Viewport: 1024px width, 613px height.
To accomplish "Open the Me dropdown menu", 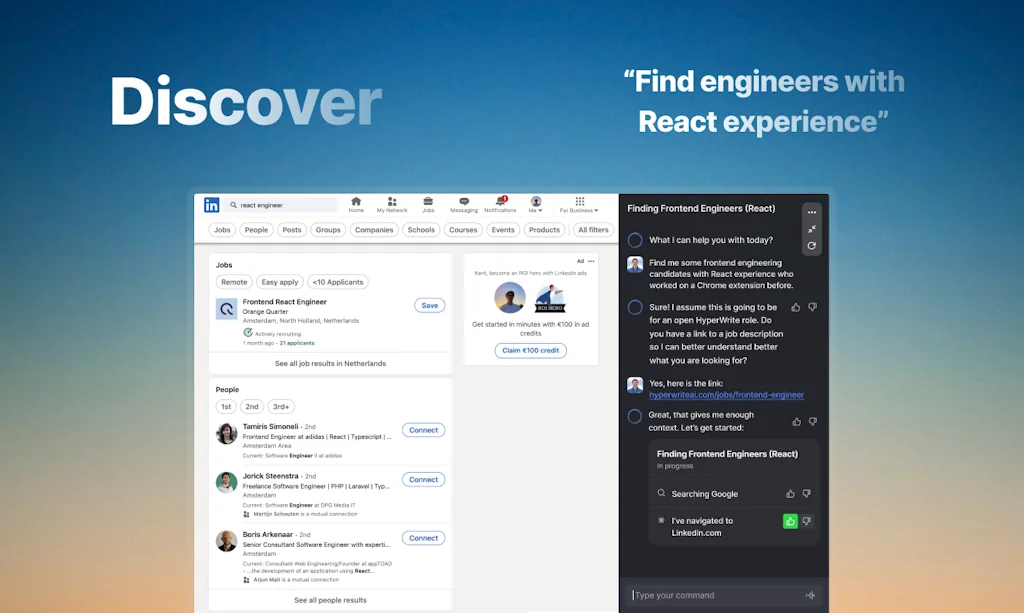I will [x=536, y=203].
